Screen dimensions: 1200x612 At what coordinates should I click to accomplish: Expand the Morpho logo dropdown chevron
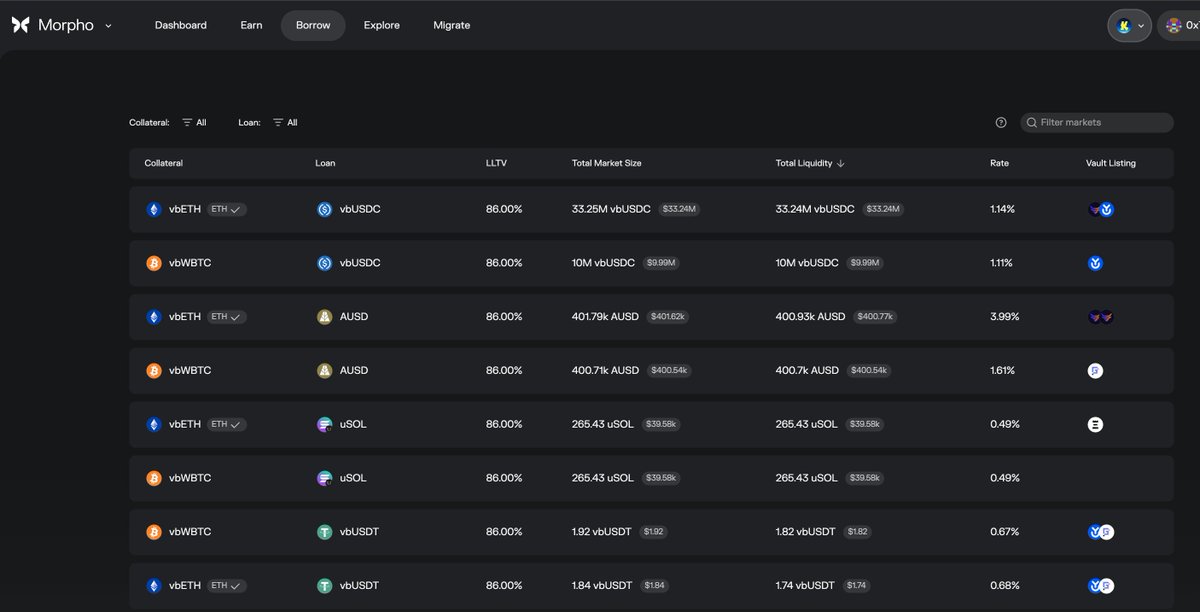tap(108, 26)
